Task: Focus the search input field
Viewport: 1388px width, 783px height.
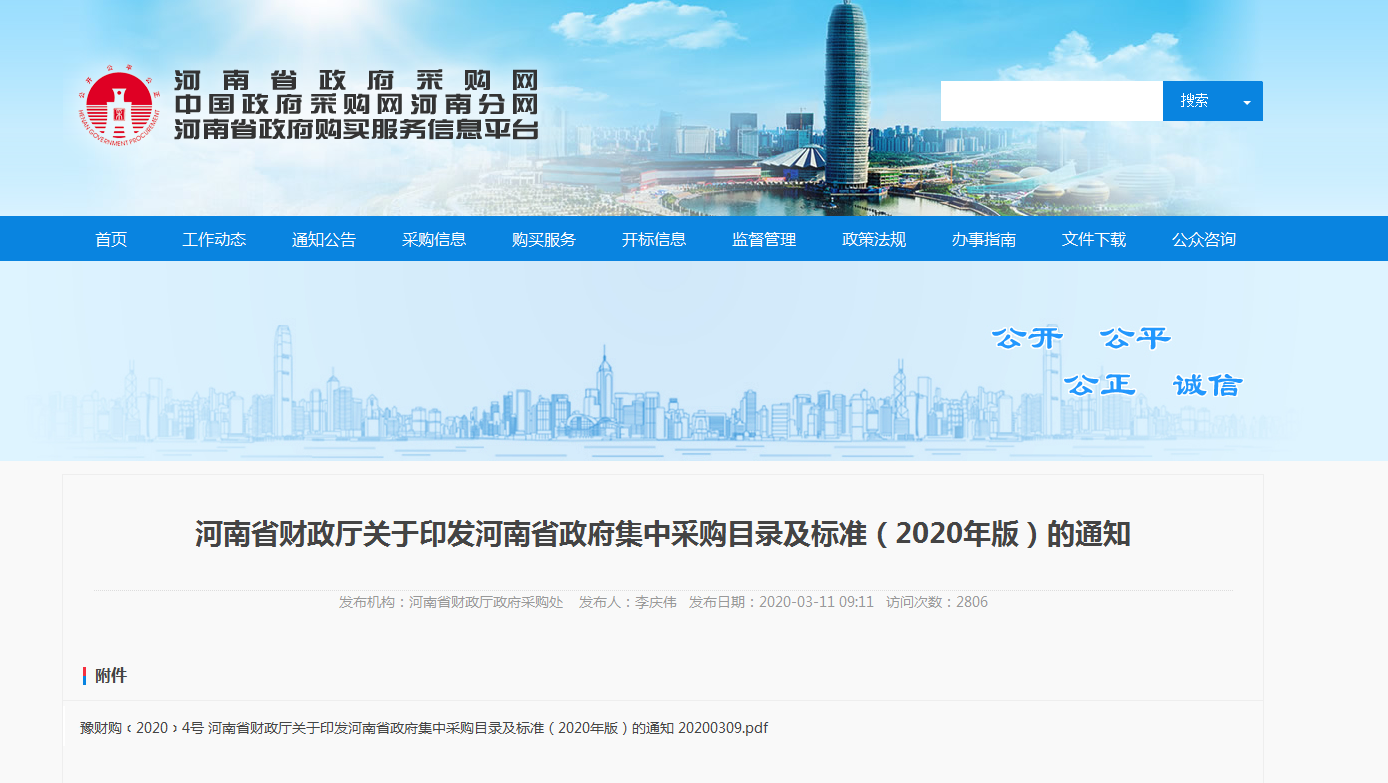Action: pyautogui.click(x=1051, y=101)
